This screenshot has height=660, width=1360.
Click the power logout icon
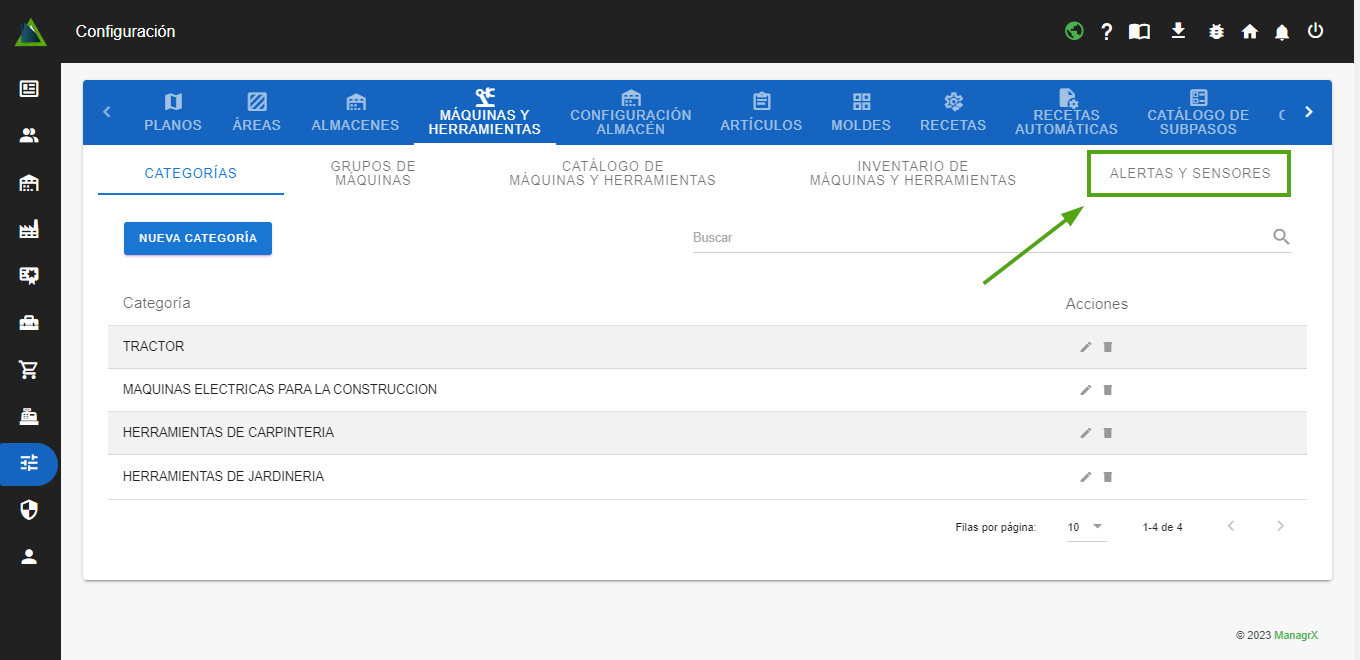[x=1315, y=31]
